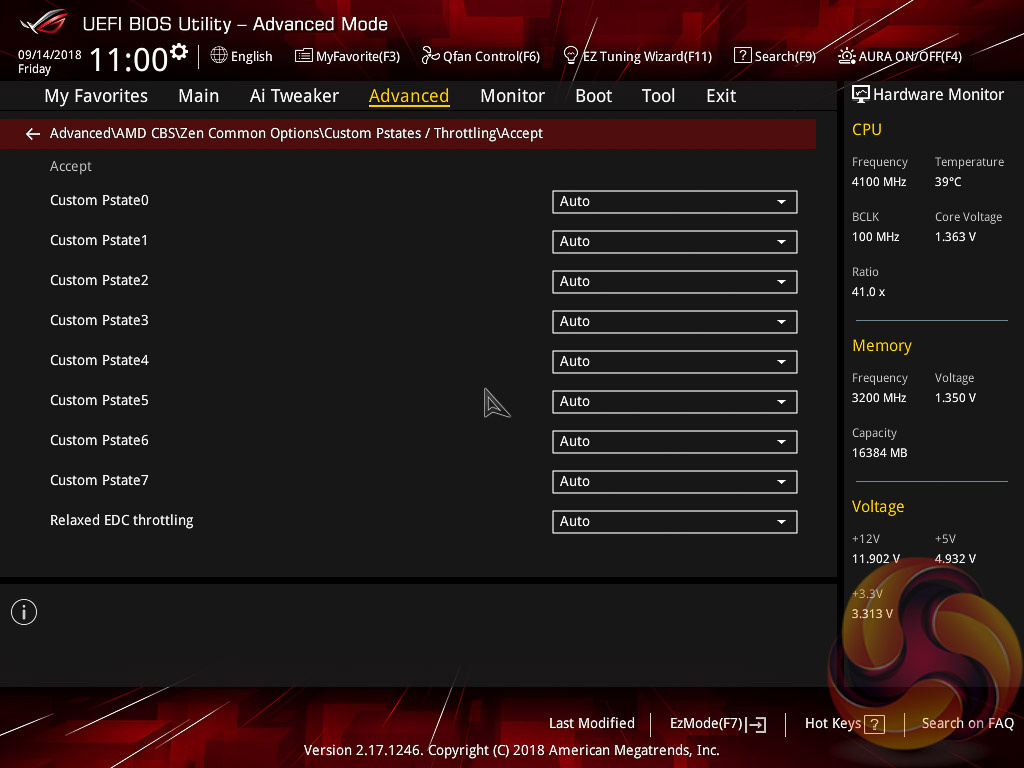Select Custom Pstate7 row label
This screenshot has height=768, width=1024.
tap(99, 481)
